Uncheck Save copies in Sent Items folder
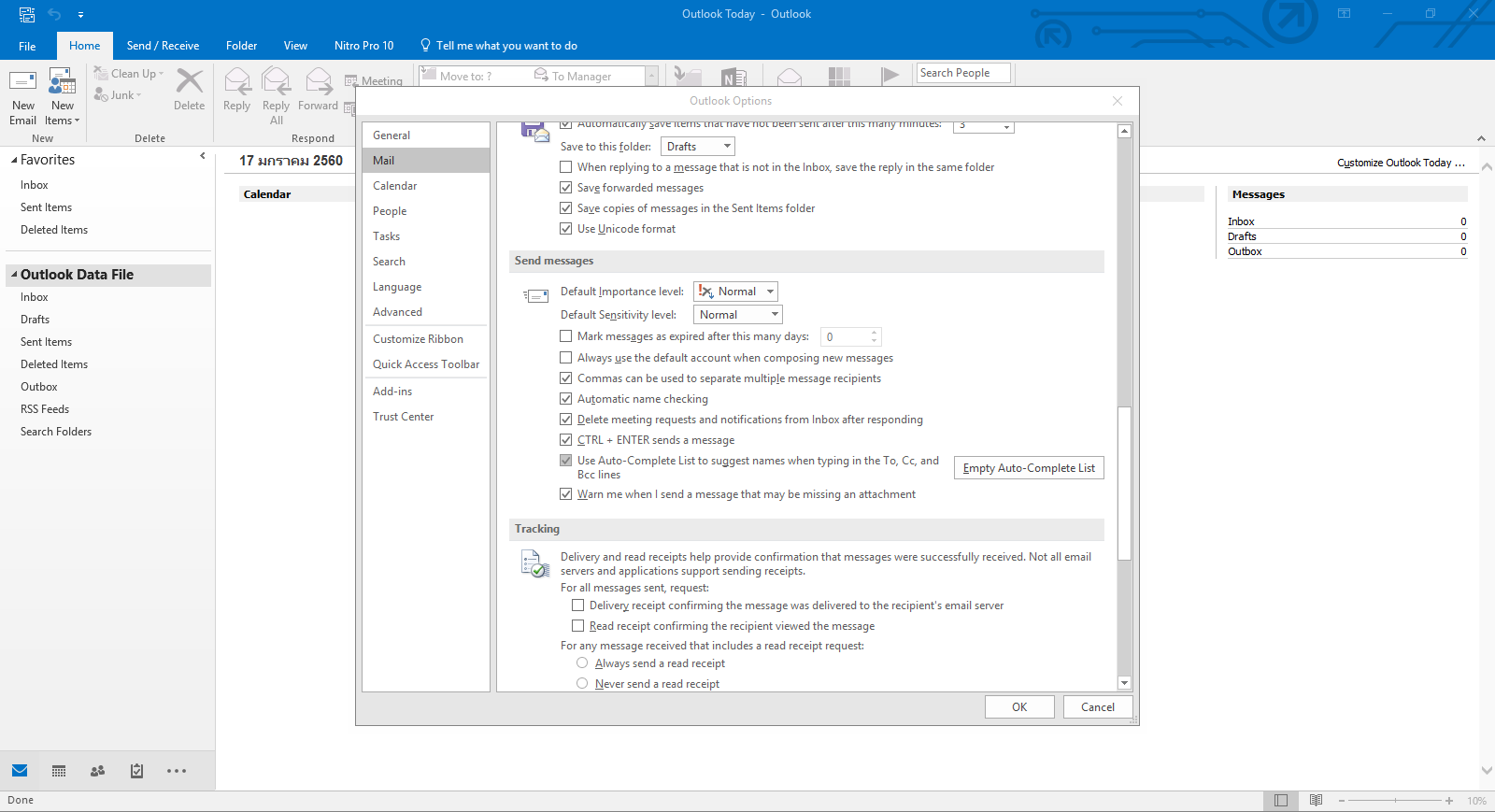The image size is (1495, 812). click(x=565, y=208)
